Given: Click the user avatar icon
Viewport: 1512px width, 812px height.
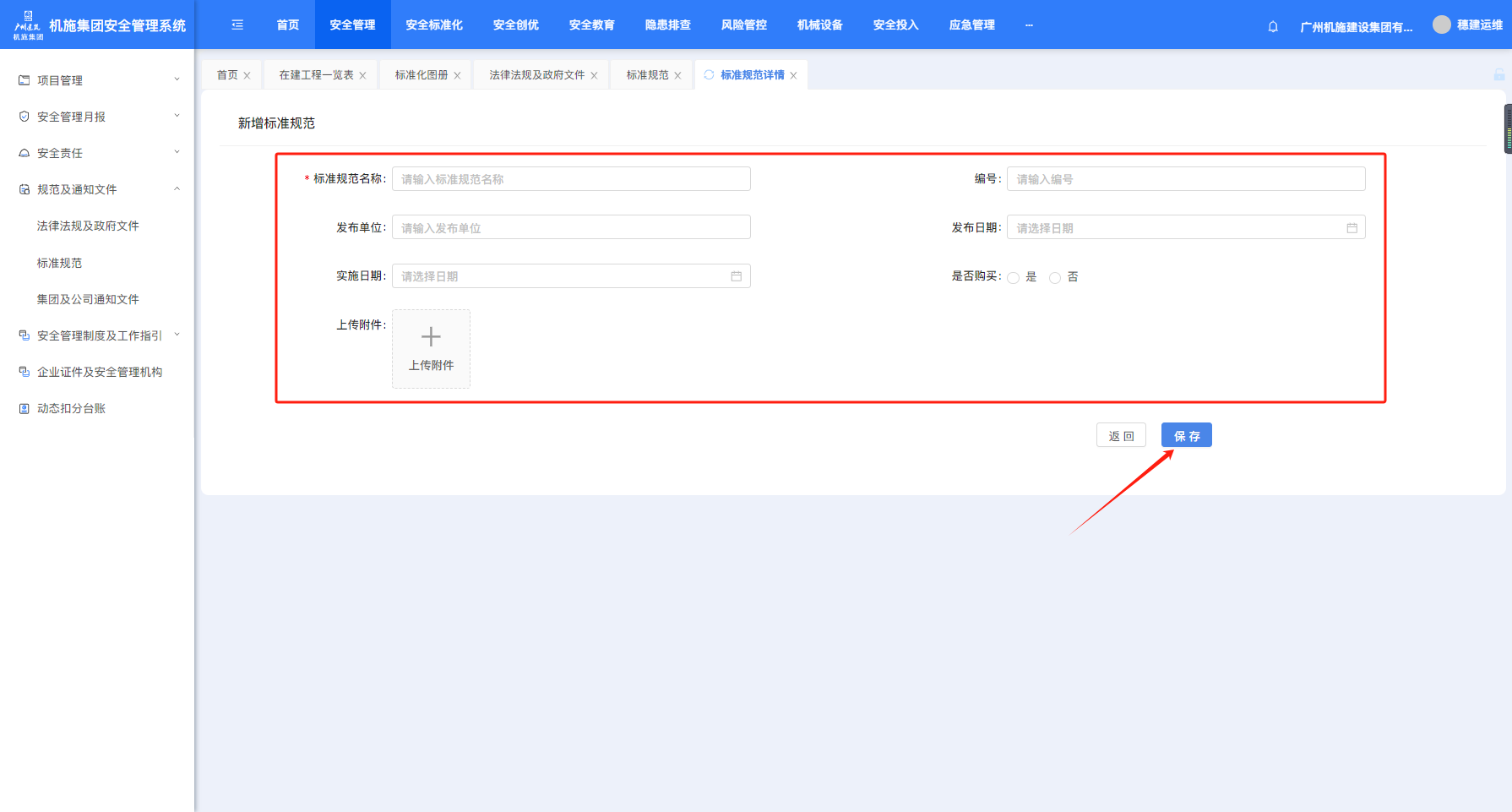Looking at the screenshot, I should (x=1441, y=25).
